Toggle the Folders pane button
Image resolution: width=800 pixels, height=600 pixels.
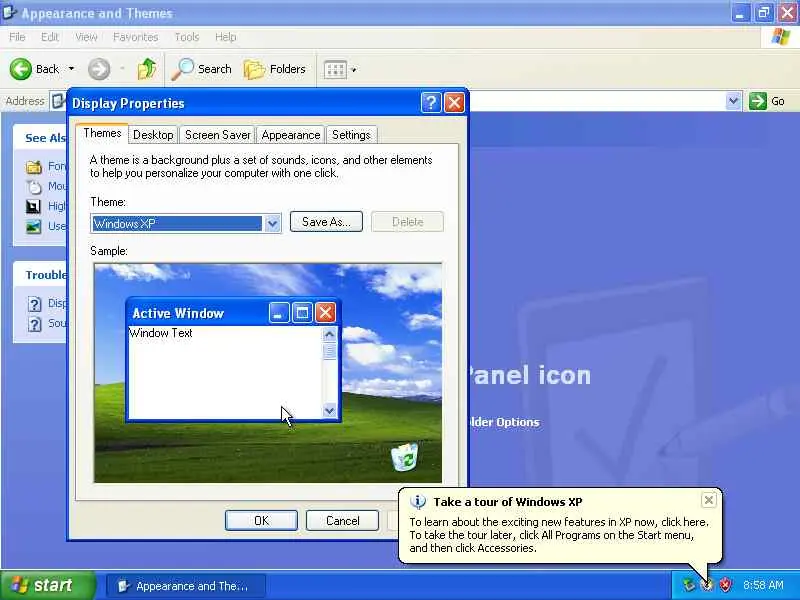coord(274,69)
